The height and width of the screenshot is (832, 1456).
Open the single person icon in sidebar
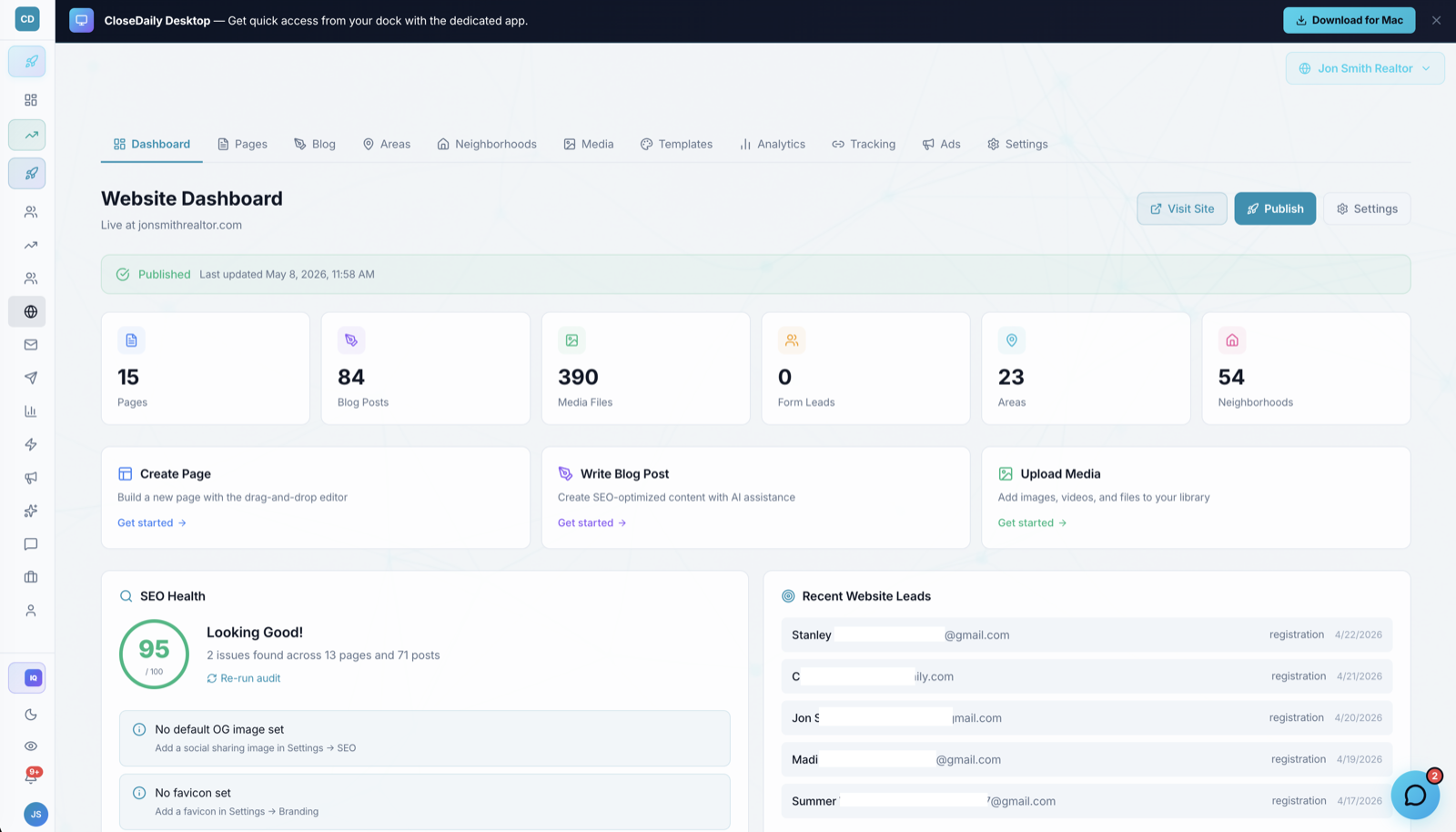31,611
